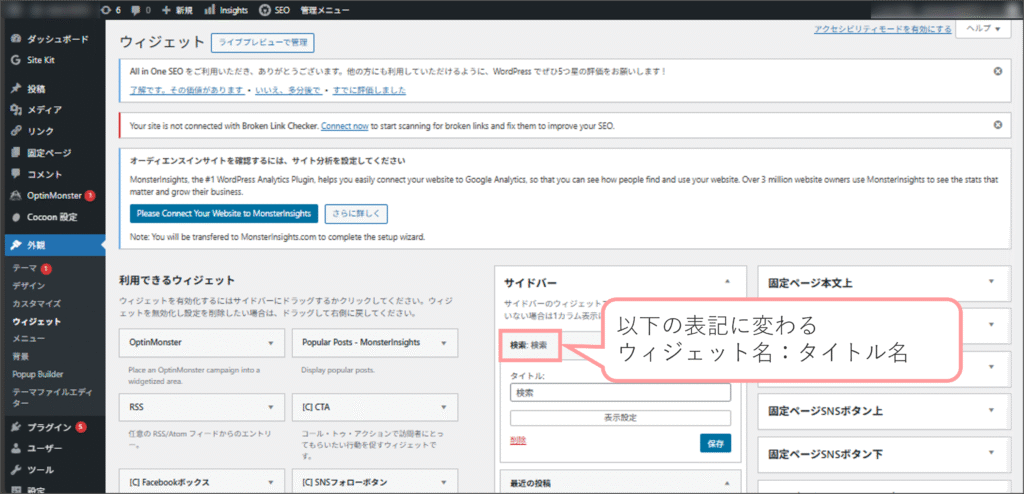This screenshot has width=1024, height=494.
Task: Open the SEO menu in the admin bar
Action: coord(274,9)
